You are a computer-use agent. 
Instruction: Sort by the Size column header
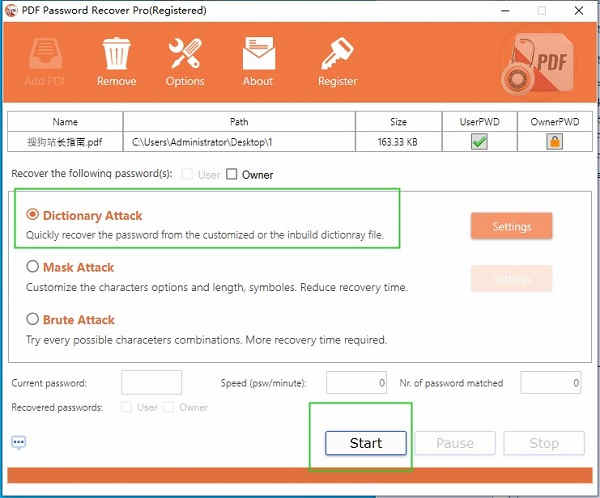[398, 122]
